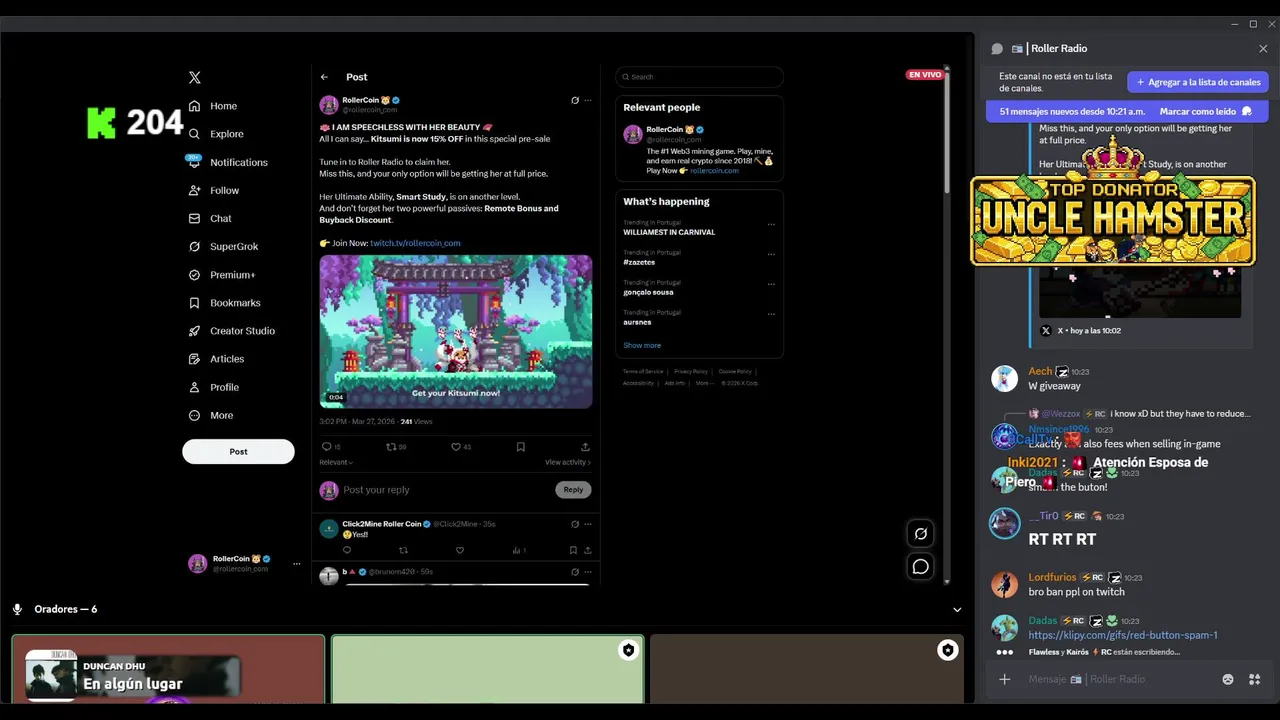Click the plus attach icon in message bar

tap(1005, 679)
